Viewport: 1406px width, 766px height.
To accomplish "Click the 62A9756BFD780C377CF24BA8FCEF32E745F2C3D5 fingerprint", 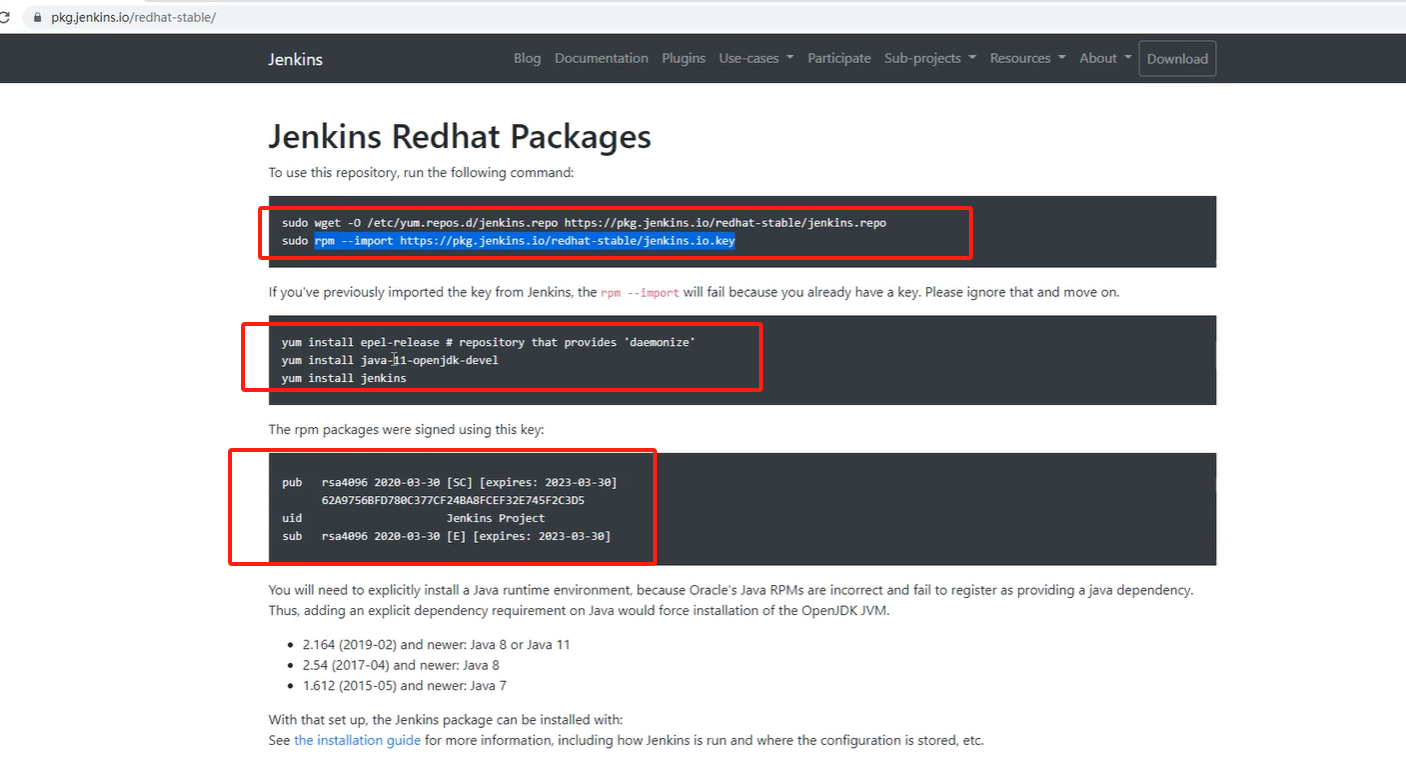I will pos(453,500).
